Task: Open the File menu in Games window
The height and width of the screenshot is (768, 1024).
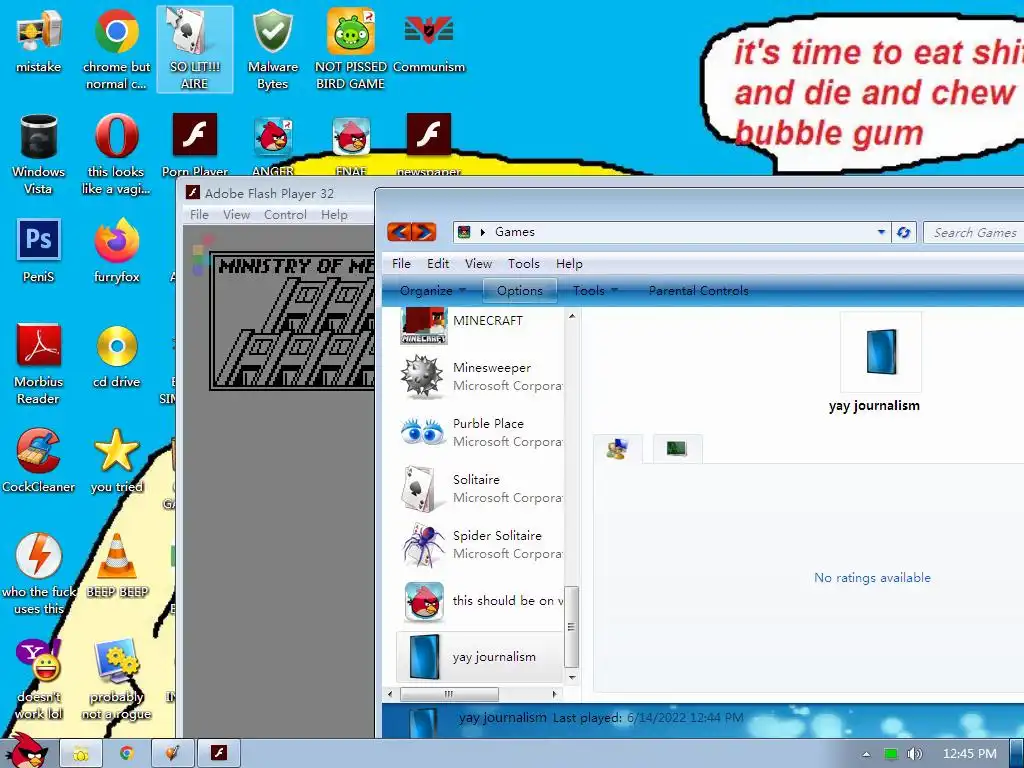Action: [x=401, y=264]
